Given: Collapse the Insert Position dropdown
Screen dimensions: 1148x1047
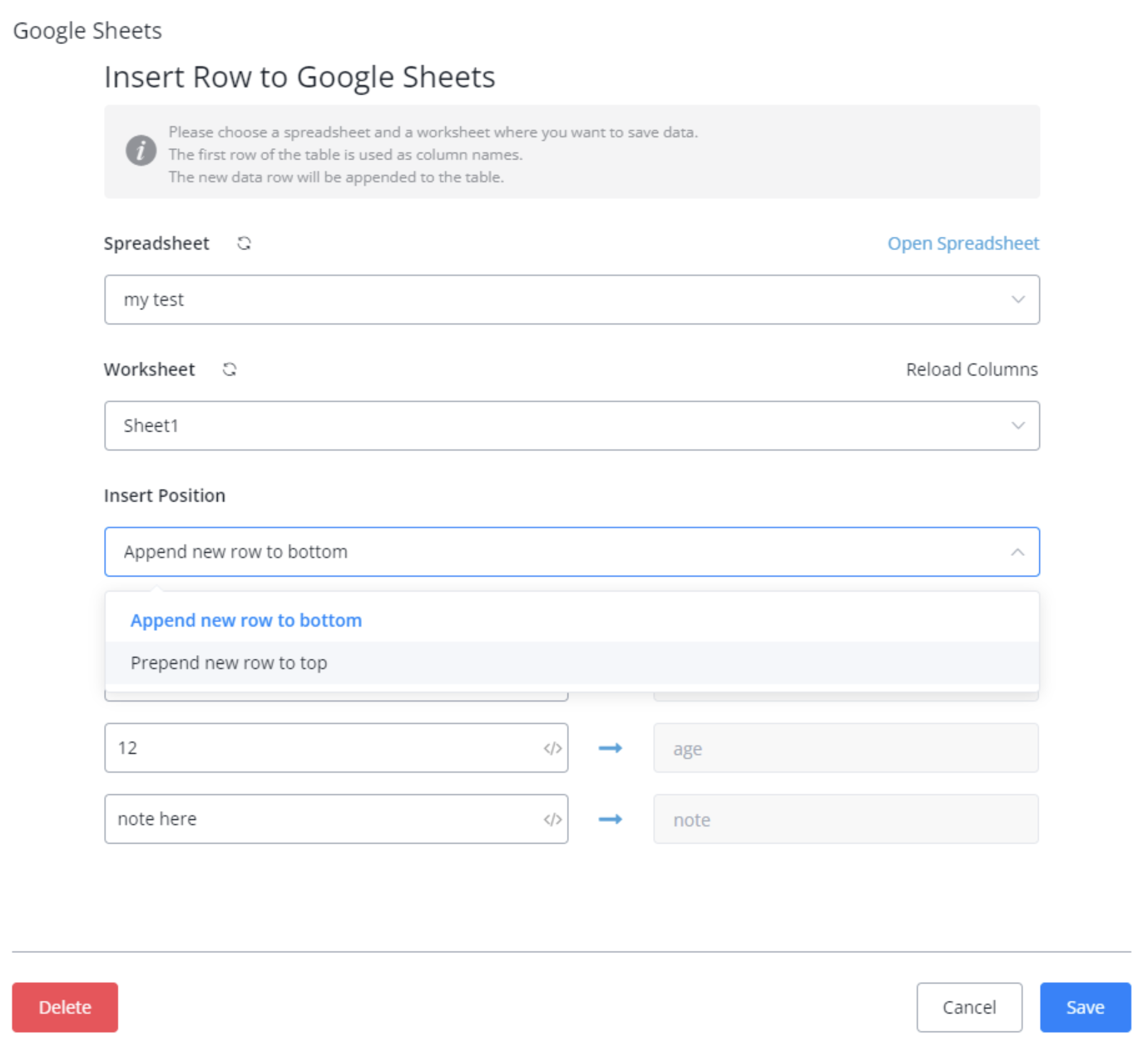Looking at the screenshot, I should [x=572, y=552].
